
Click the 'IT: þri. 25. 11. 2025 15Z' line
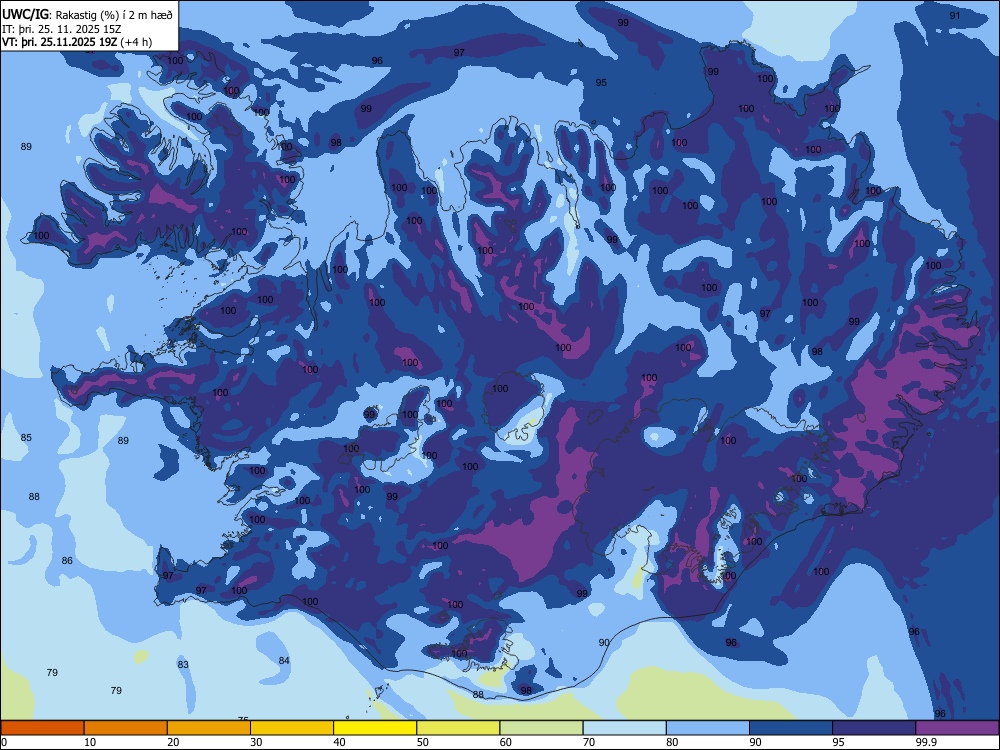click(62, 29)
